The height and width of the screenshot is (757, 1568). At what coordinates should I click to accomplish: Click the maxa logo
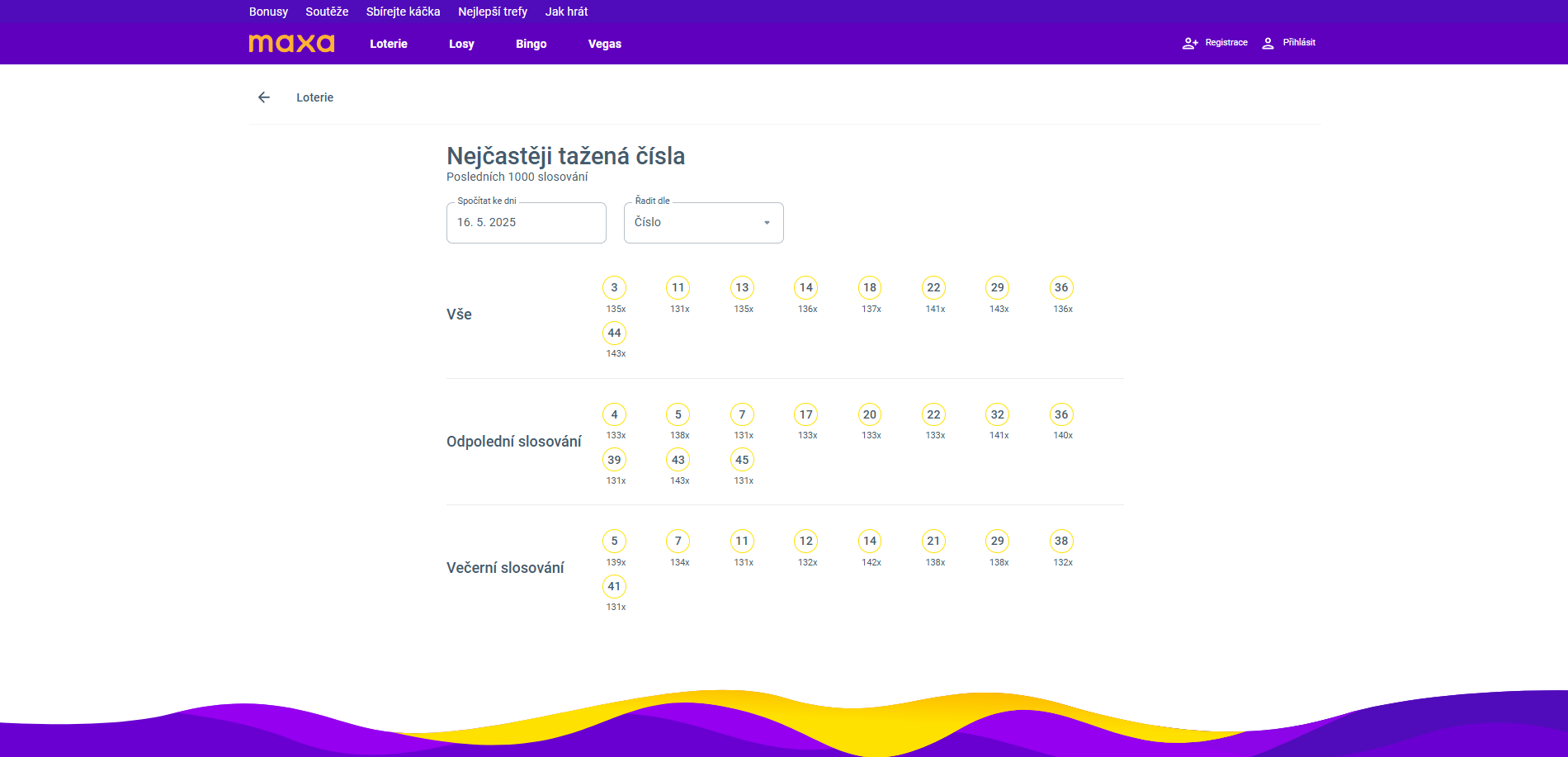[x=292, y=44]
